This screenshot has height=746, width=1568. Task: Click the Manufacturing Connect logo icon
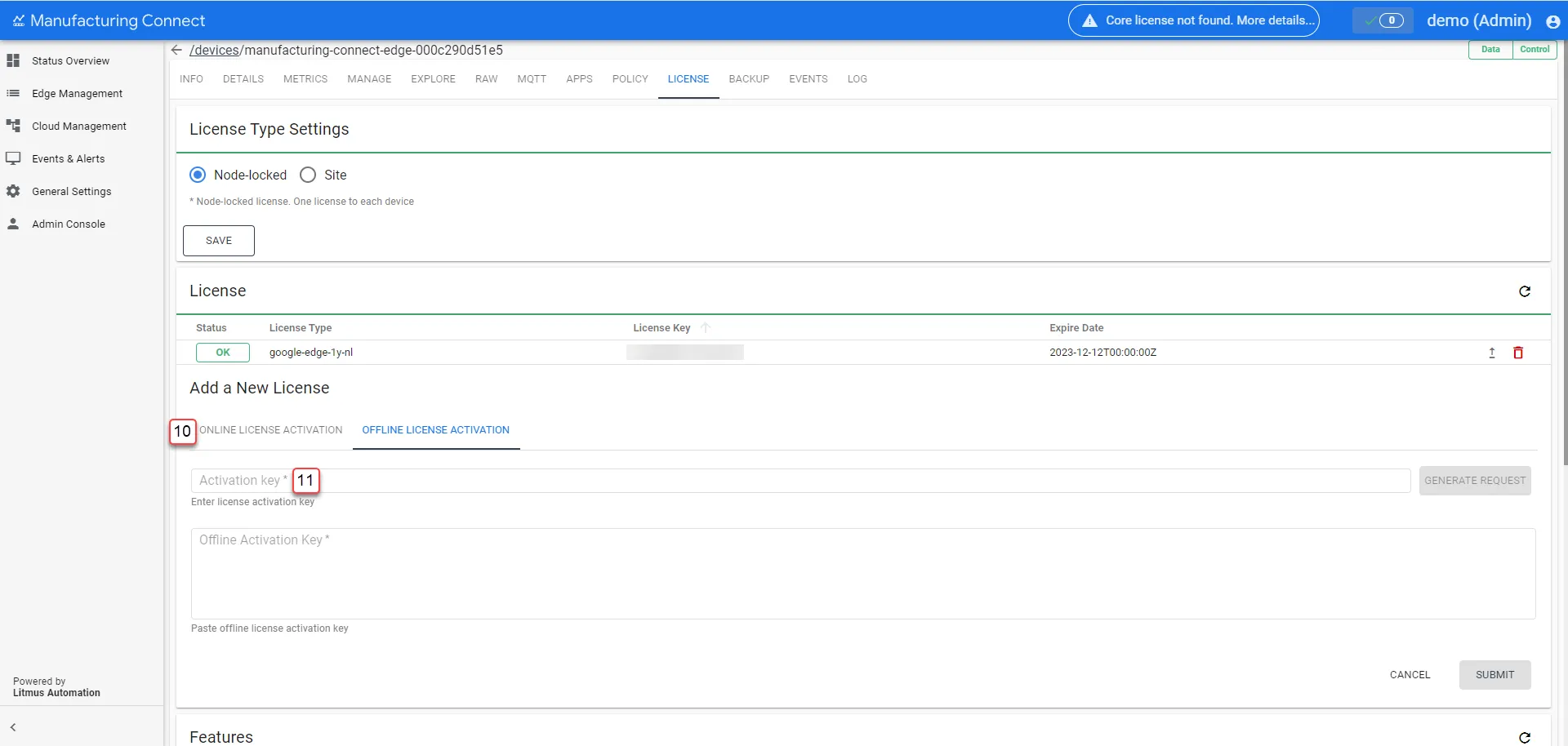click(x=19, y=20)
